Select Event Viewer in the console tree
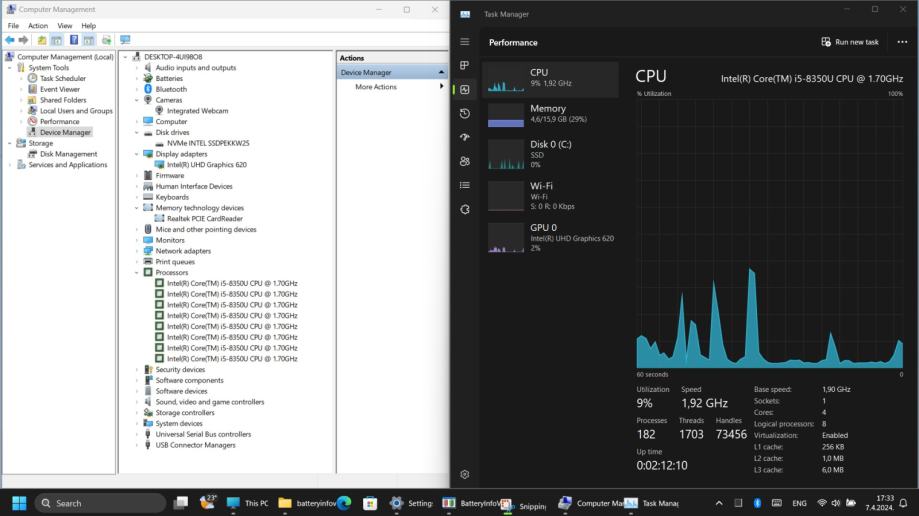This screenshot has width=919, height=516. point(60,89)
